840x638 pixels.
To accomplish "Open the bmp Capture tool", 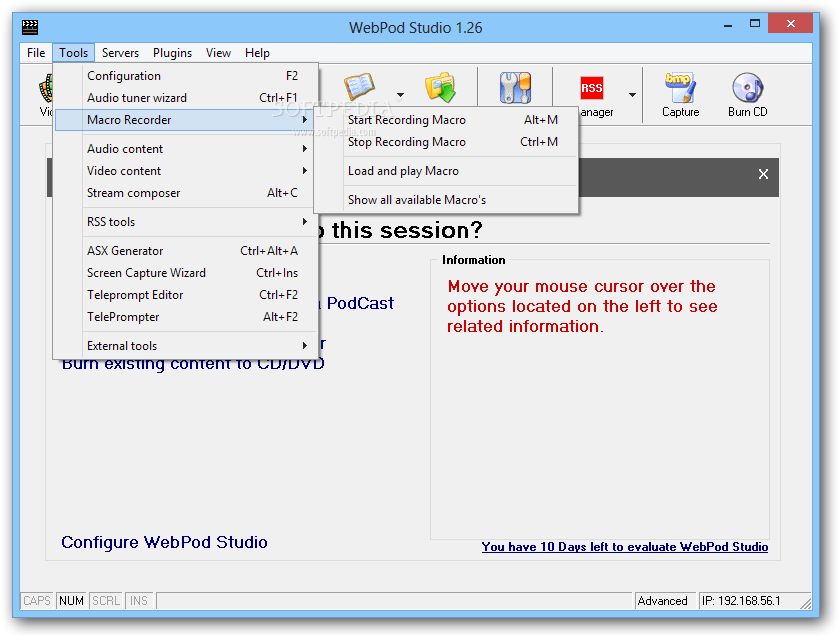I will [x=680, y=95].
